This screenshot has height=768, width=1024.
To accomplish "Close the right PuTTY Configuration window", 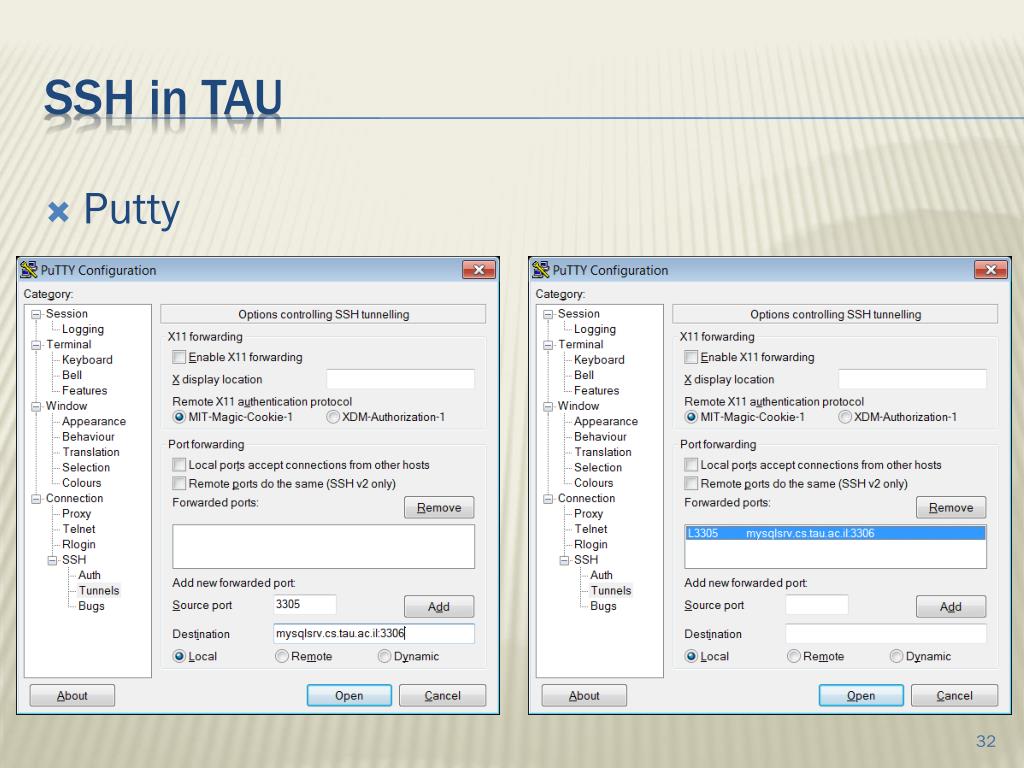I will (991, 270).
